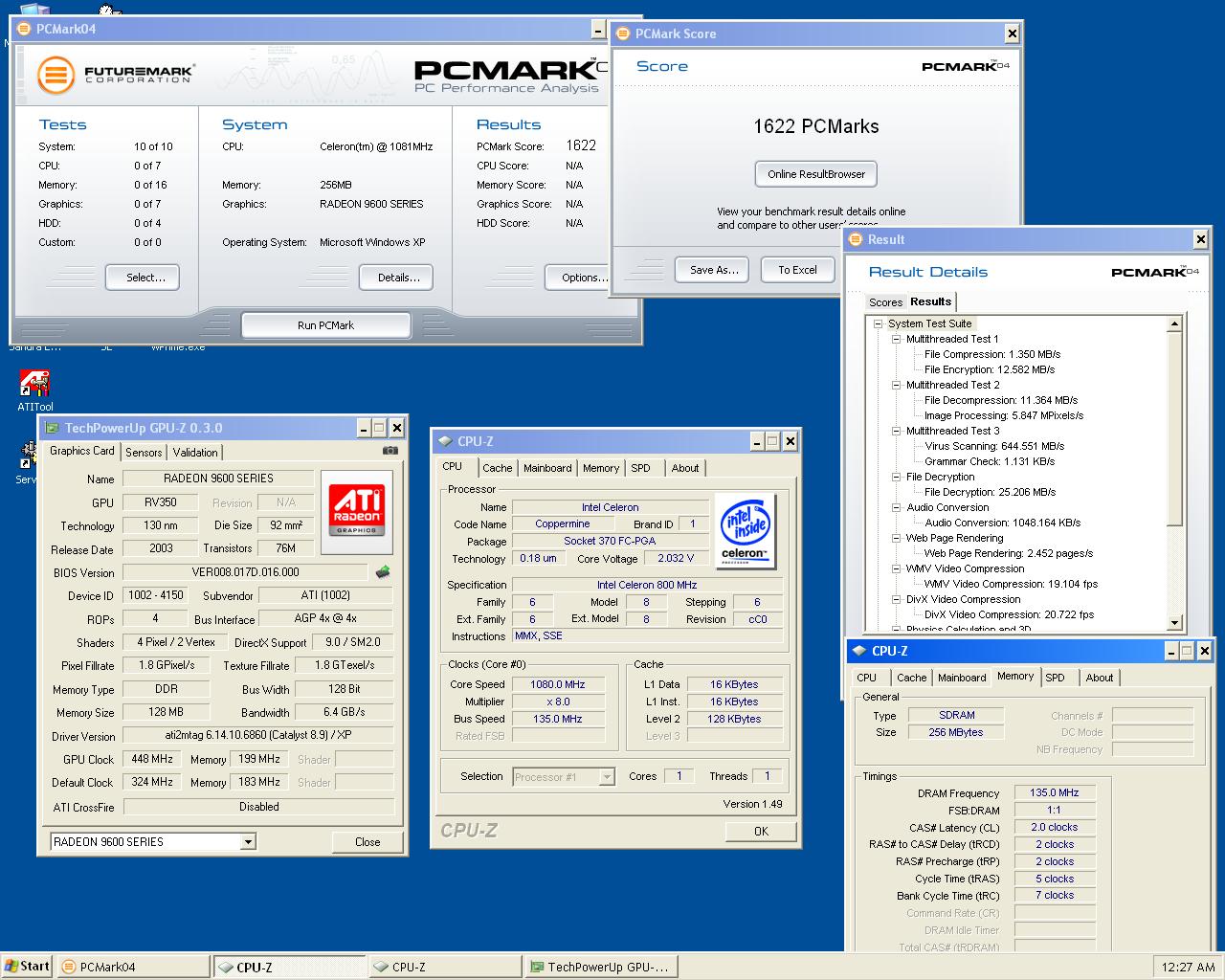Select Image Processing: 5.847 MPixels/s row
The image size is (1225, 980).
(1003, 415)
